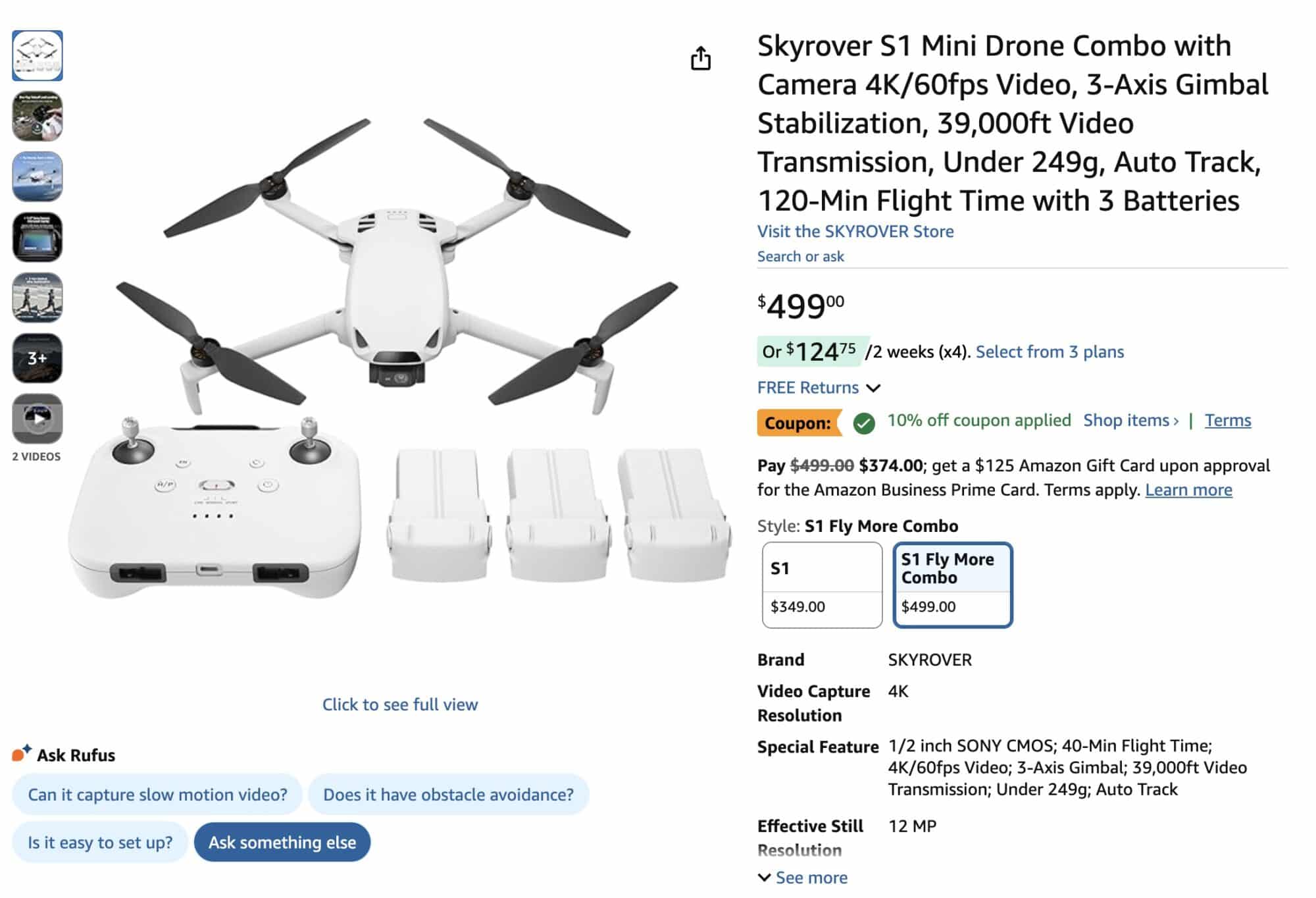
Task: Click the Ask something else button
Action: click(x=282, y=841)
